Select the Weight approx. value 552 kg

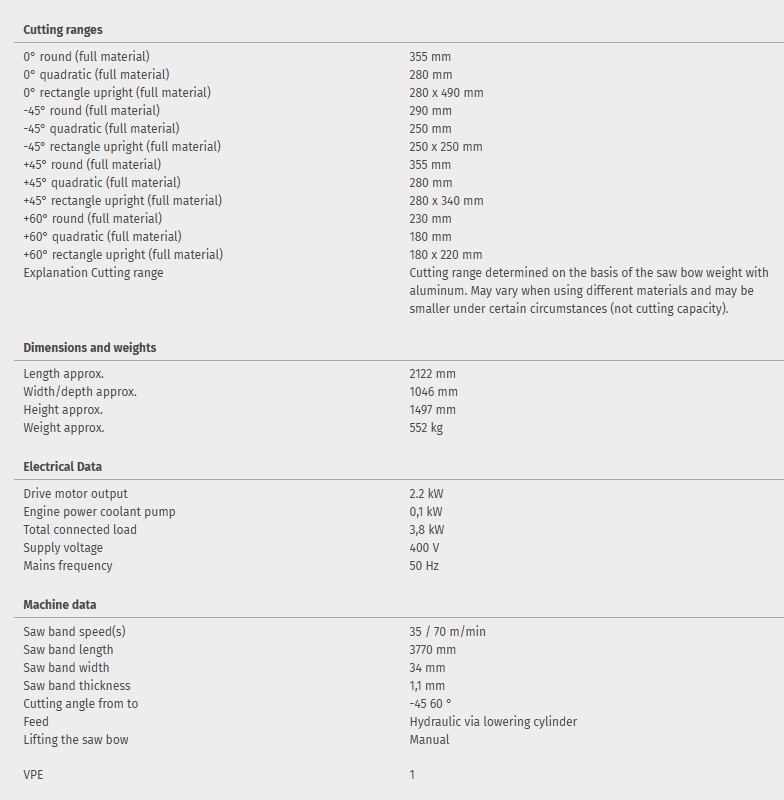click(x=426, y=428)
